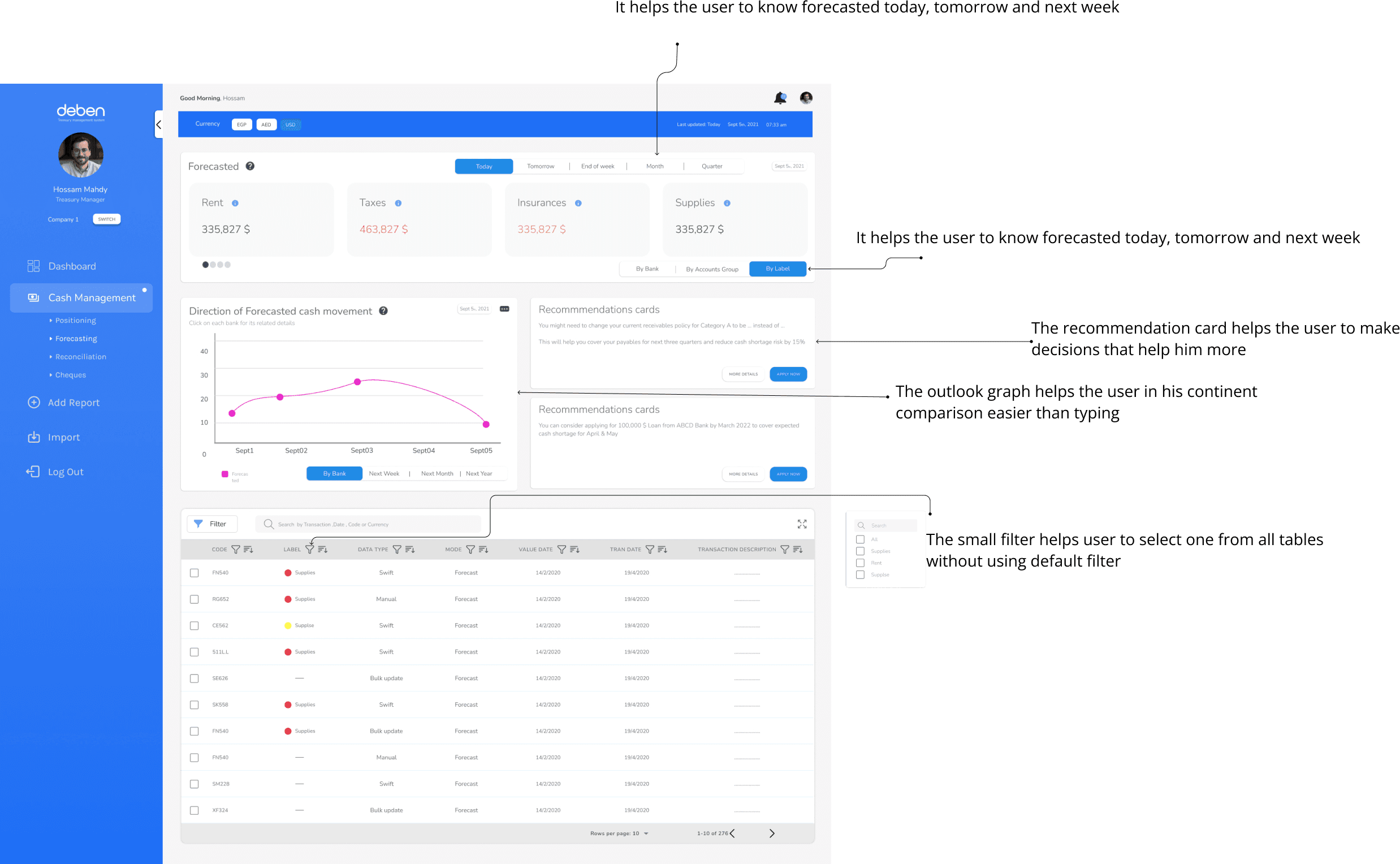This screenshot has height=864, width=1400.
Task: Click the notification bell icon
Action: pos(780,98)
